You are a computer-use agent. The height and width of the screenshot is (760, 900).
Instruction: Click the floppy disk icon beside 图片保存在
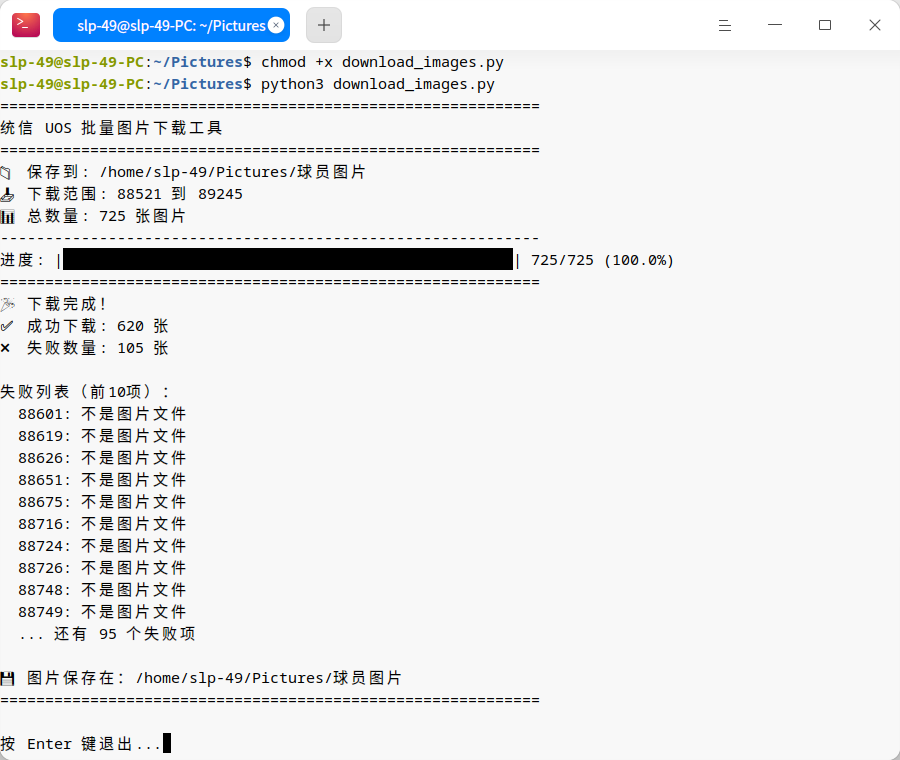[7, 678]
